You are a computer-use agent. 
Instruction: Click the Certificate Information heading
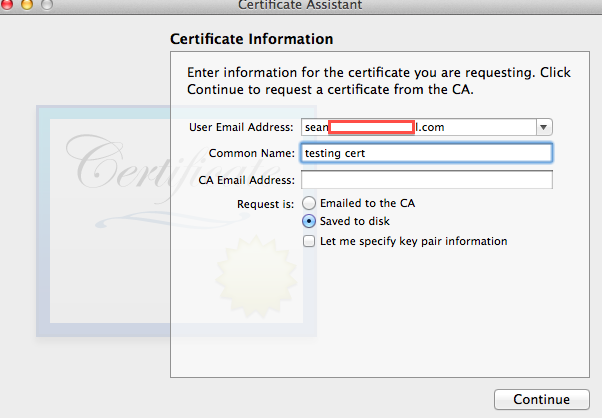coord(251,39)
